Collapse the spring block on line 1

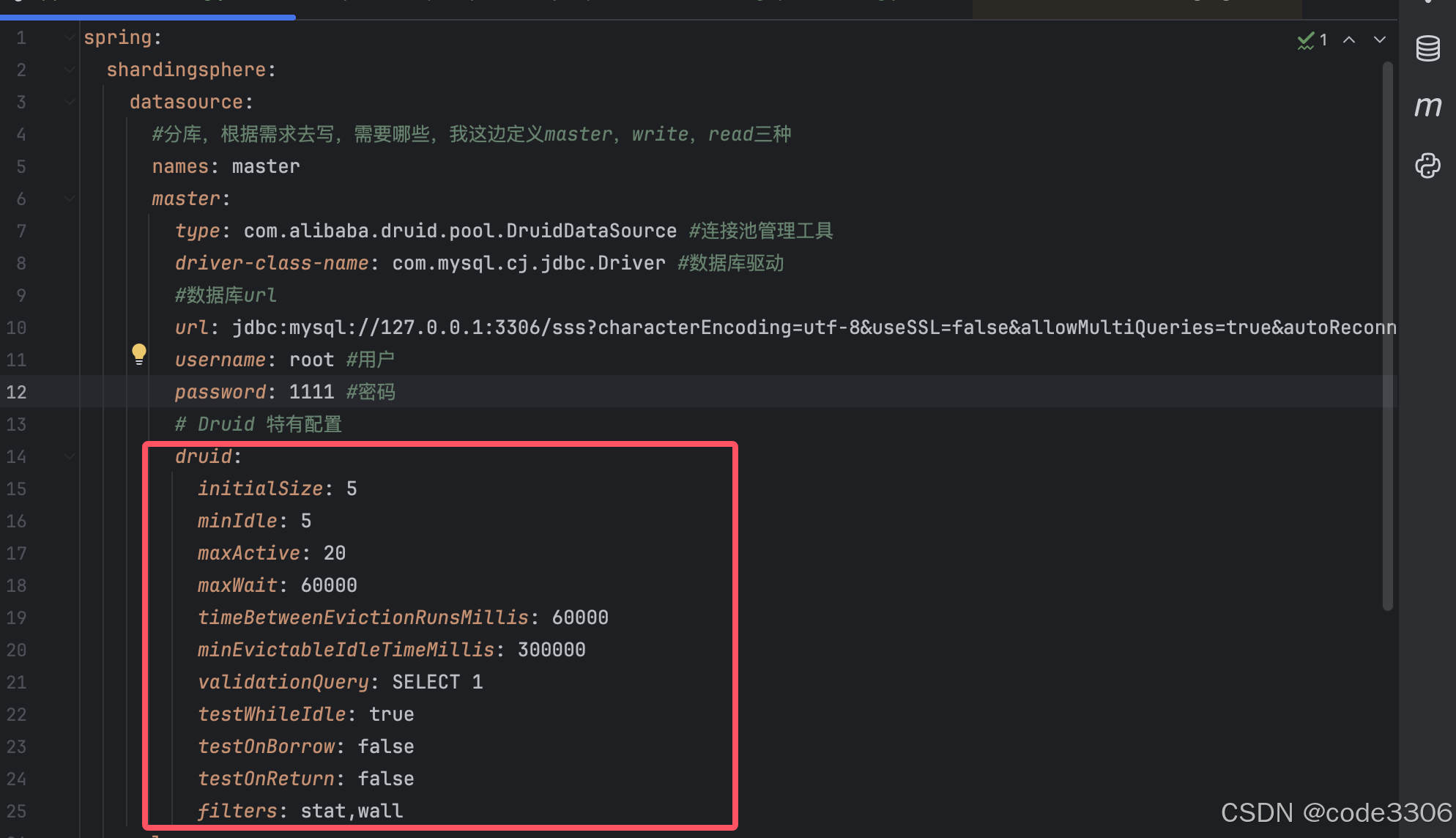pos(70,37)
